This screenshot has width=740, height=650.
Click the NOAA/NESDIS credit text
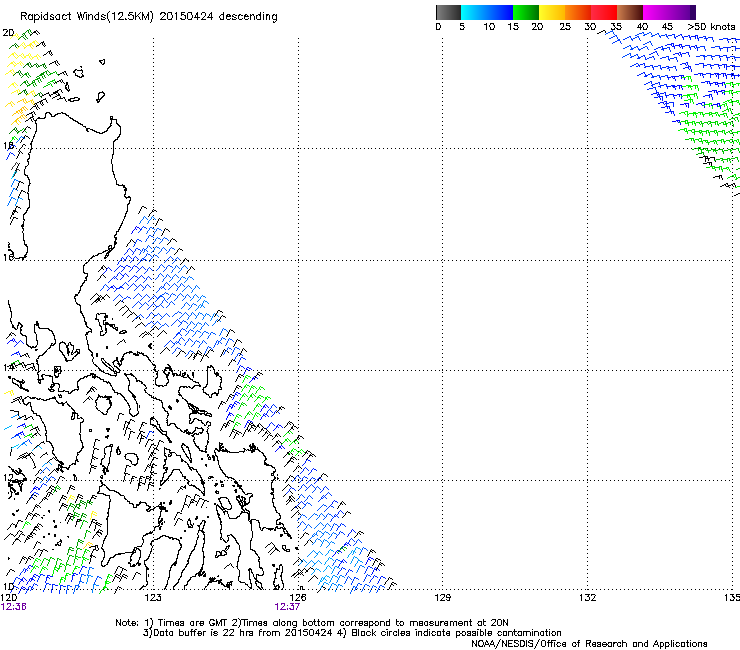coord(589,644)
